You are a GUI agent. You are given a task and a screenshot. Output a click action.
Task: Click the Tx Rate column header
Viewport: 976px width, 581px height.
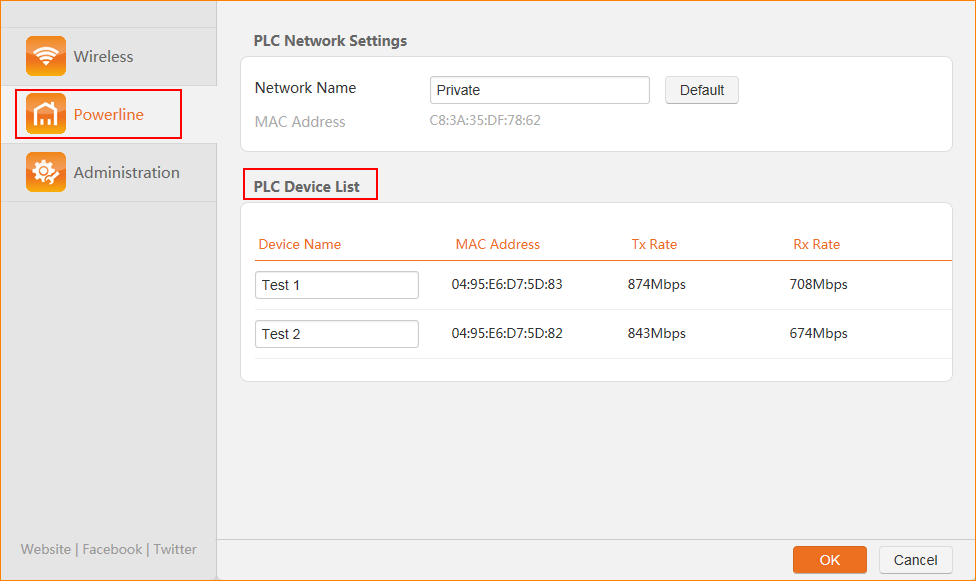[654, 244]
